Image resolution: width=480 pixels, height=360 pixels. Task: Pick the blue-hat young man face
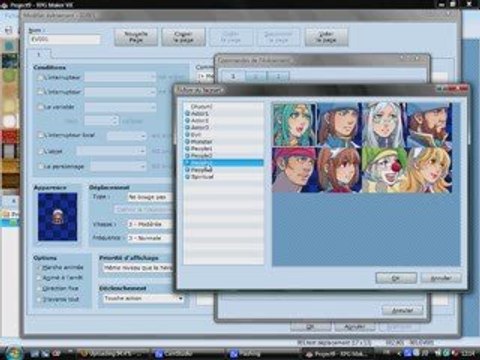click(x=339, y=125)
